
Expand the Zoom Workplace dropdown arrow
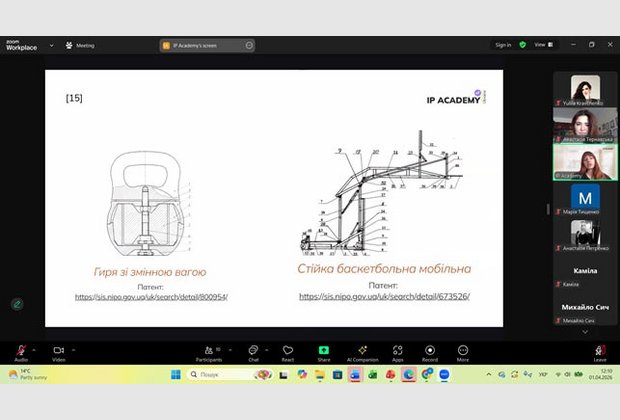pos(51,45)
